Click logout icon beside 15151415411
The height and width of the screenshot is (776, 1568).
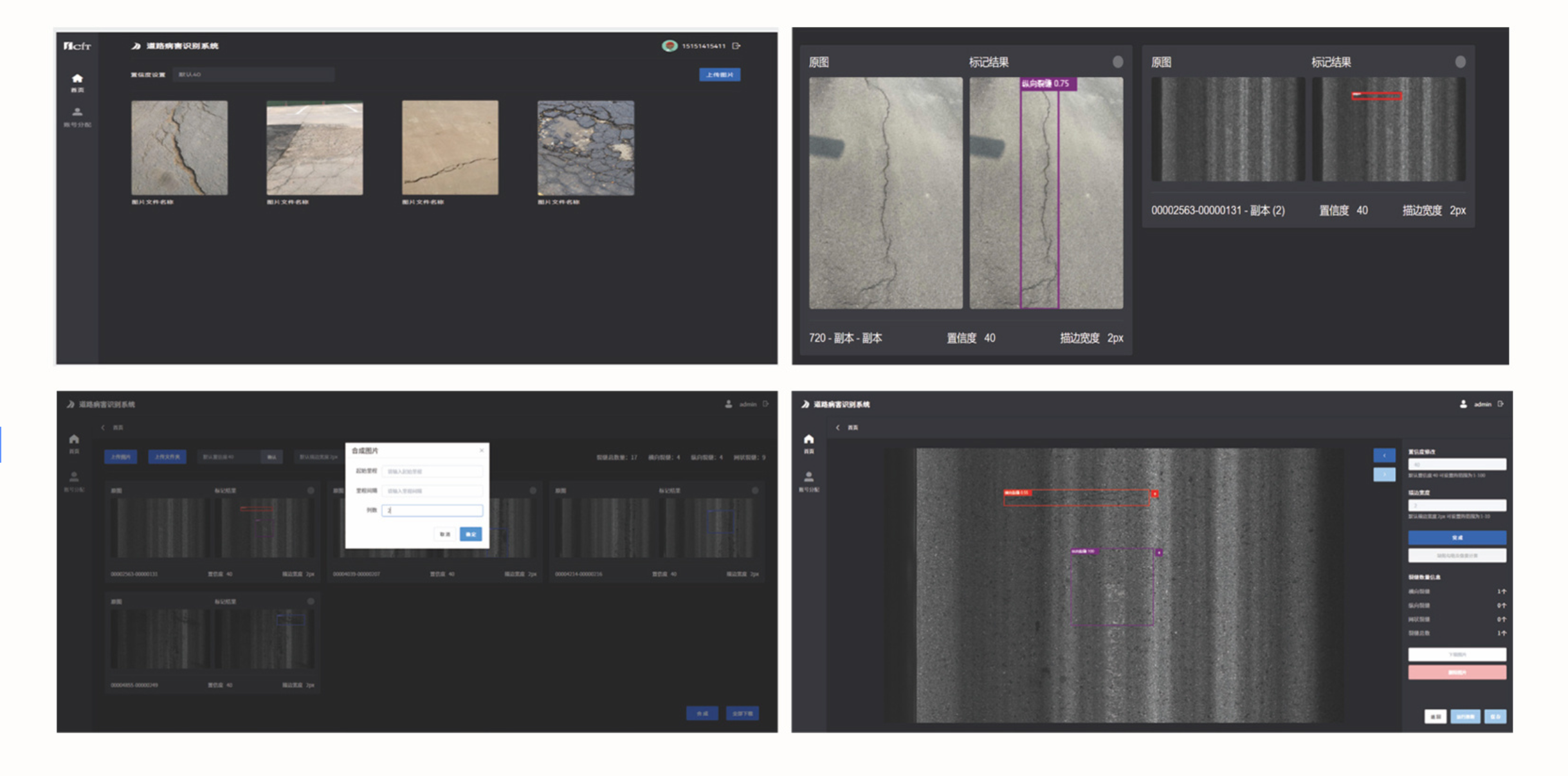pos(736,46)
